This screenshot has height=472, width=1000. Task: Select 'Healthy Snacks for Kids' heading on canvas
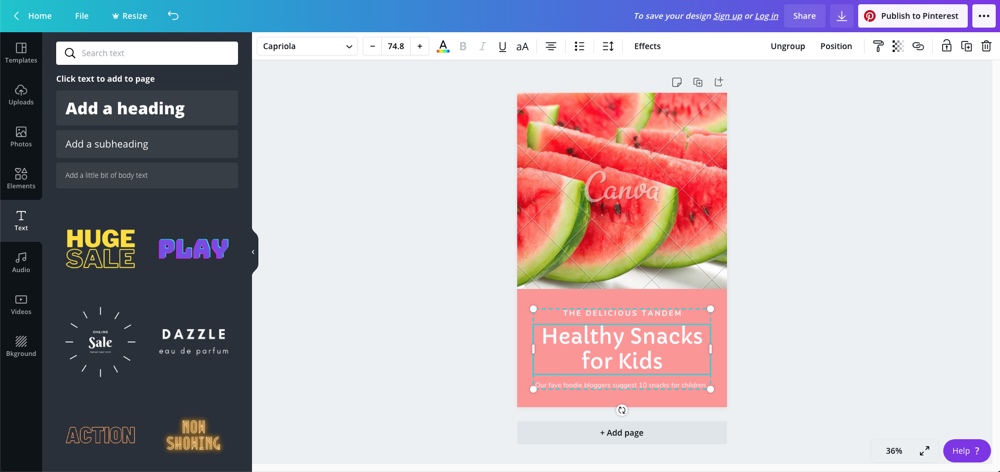pyautogui.click(x=622, y=349)
